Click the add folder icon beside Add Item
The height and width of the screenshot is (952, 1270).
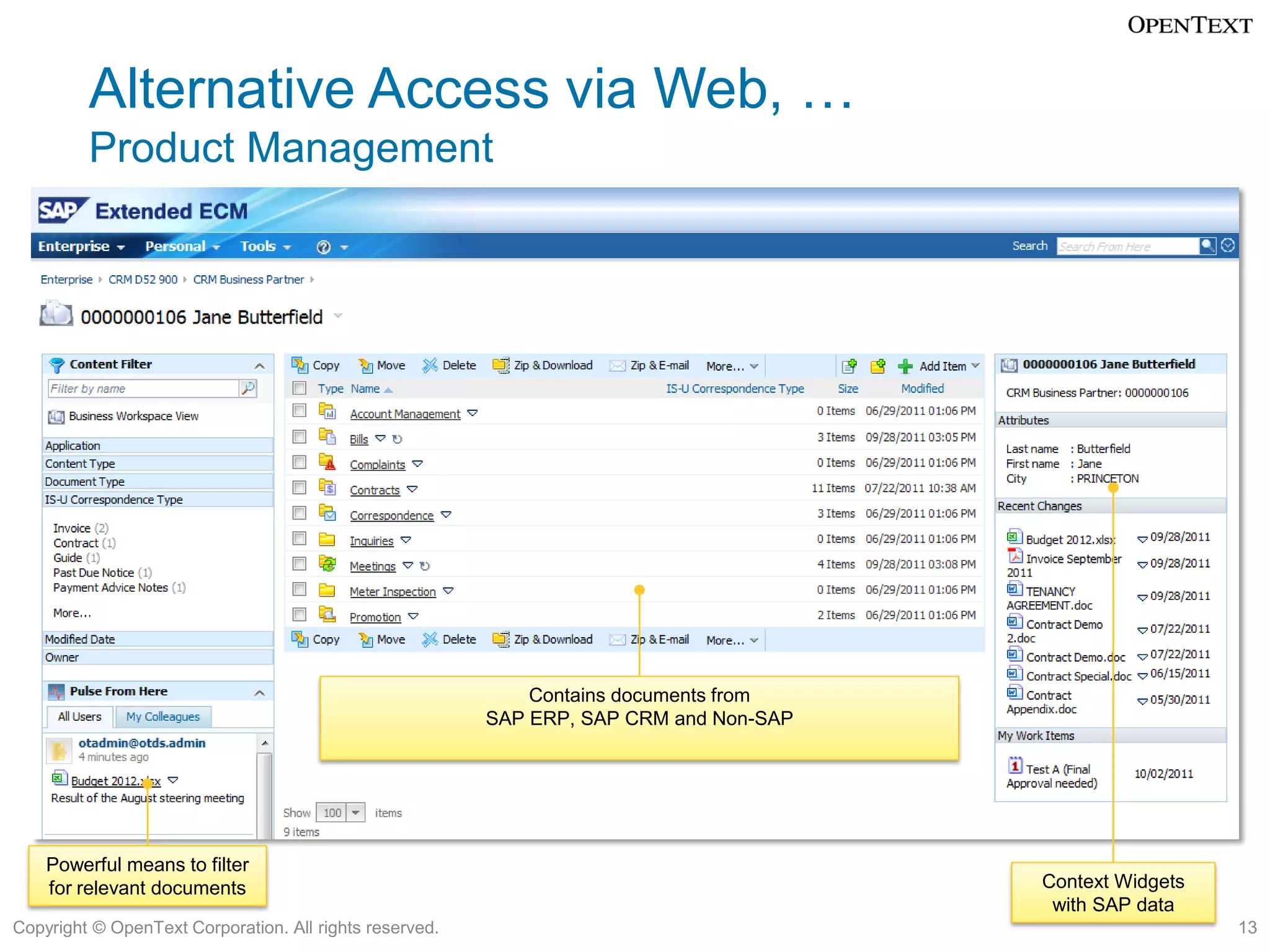point(877,366)
